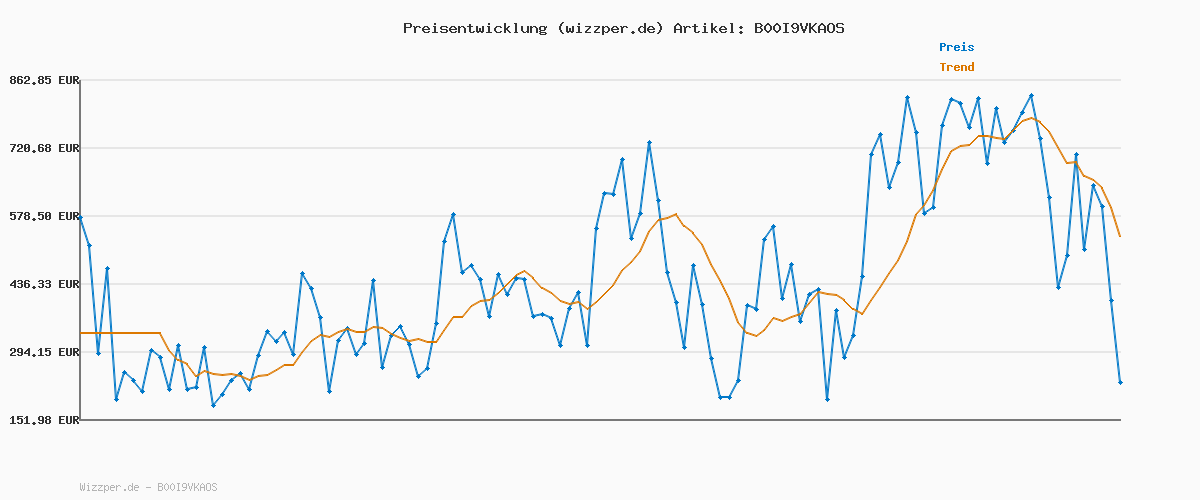The width and height of the screenshot is (1200, 500).
Task: Click the flat starting segment of trend line
Action: (120, 332)
